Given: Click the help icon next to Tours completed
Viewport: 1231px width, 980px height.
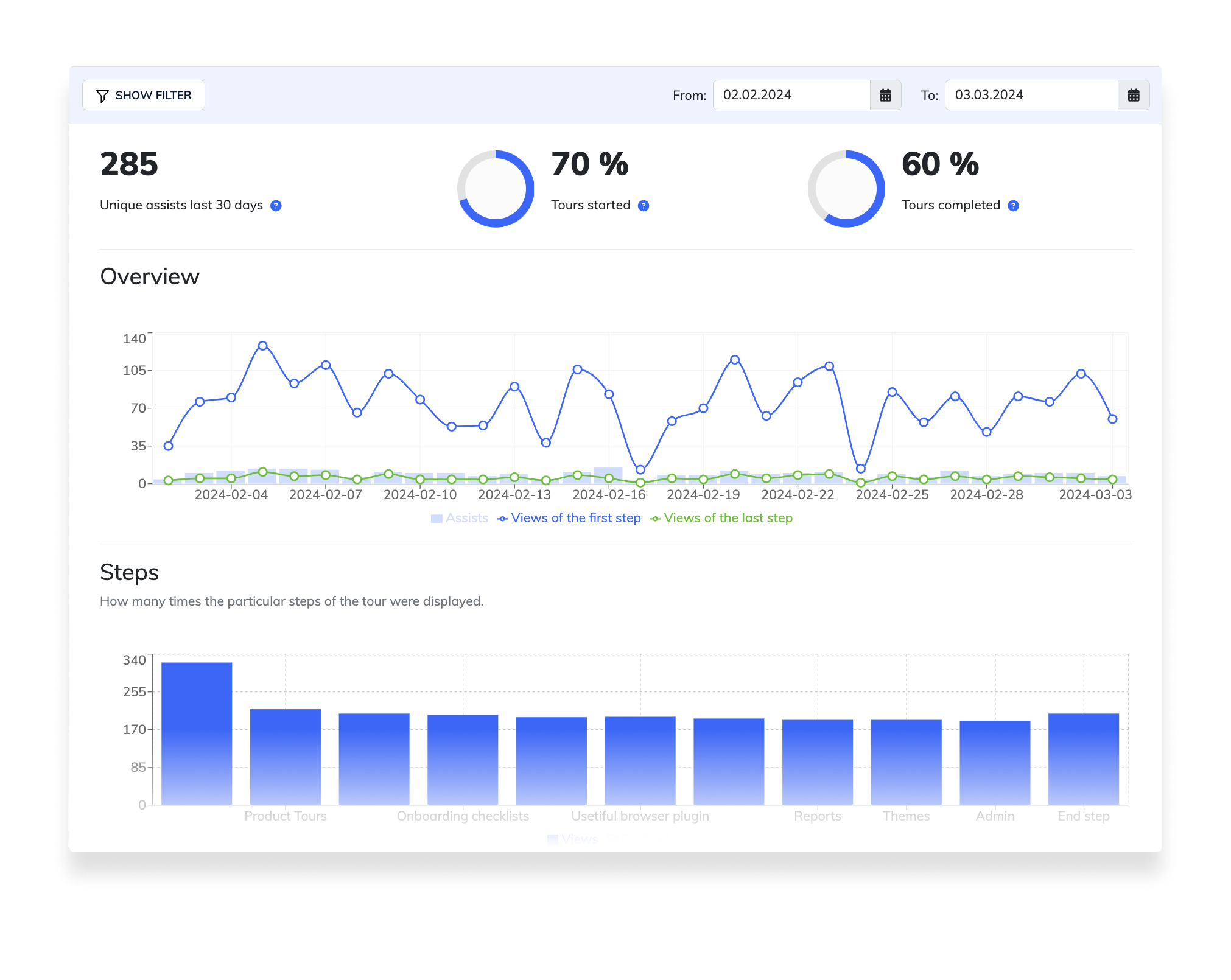Looking at the screenshot, I should pos(1013,206).
